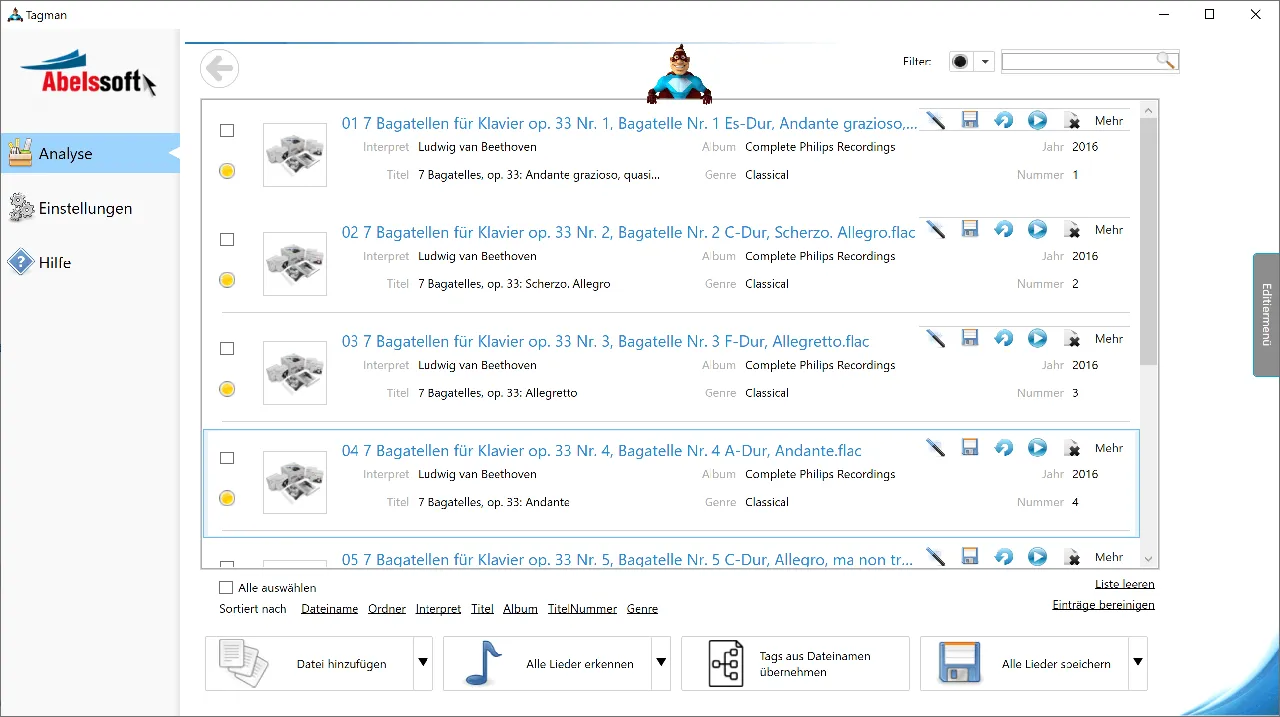The width and height of the screenshot is (1280, 717).
Task: Click Liste leeren link
Action: (x=1125, y=584)
